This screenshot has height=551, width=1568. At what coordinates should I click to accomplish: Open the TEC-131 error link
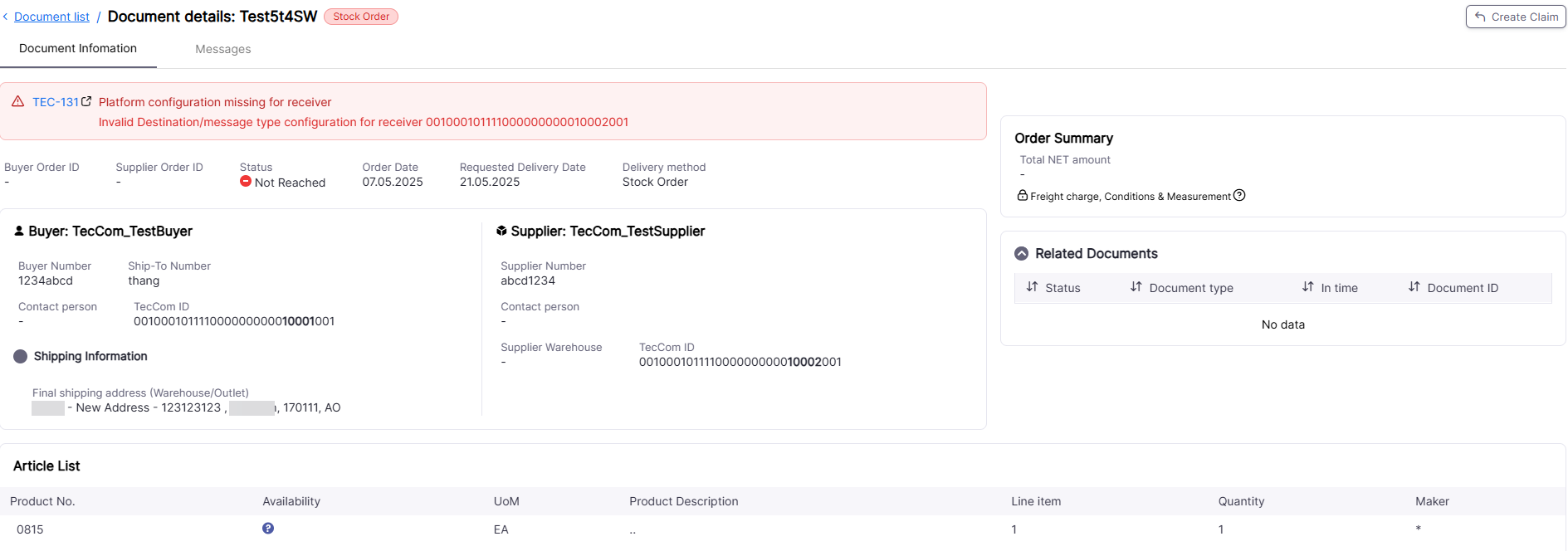tap(56, 101)
